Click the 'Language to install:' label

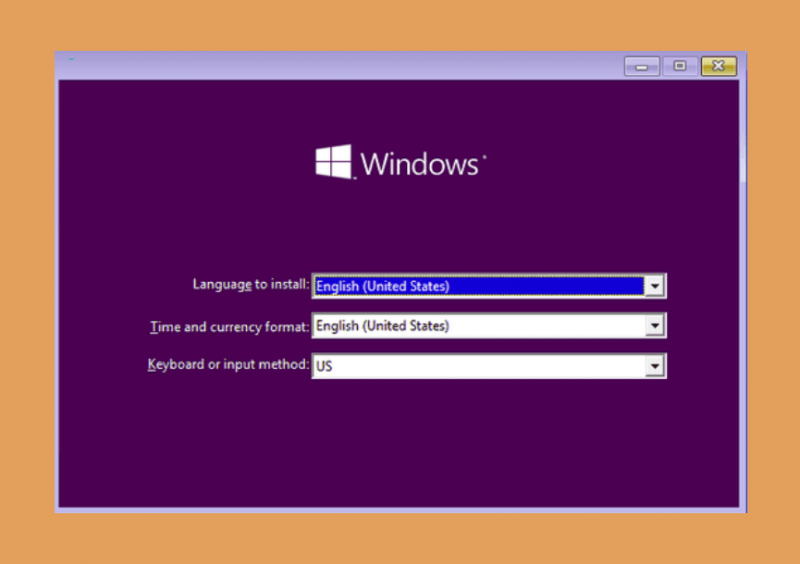click(251, 284)
